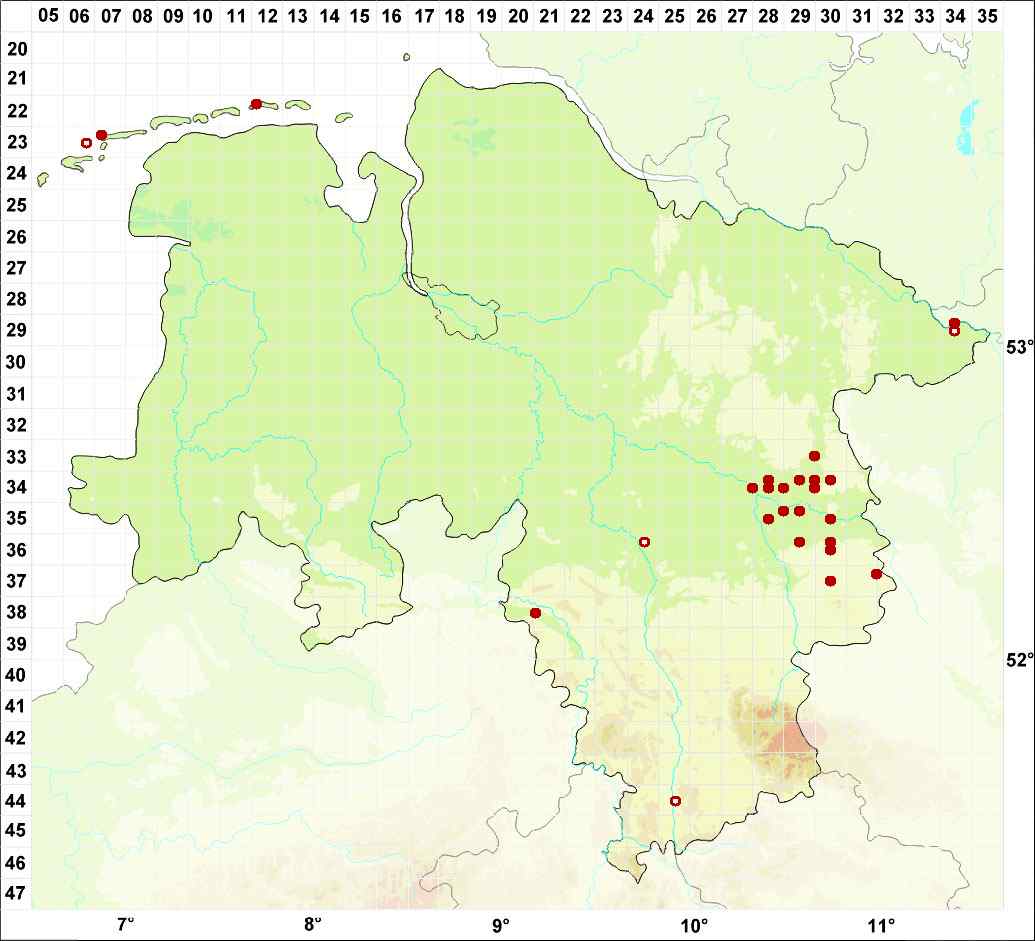The width and height of the screenshot is (1035, 941).
Task: Click the 52° latitude label
Action: click(x=1019, y=660)
